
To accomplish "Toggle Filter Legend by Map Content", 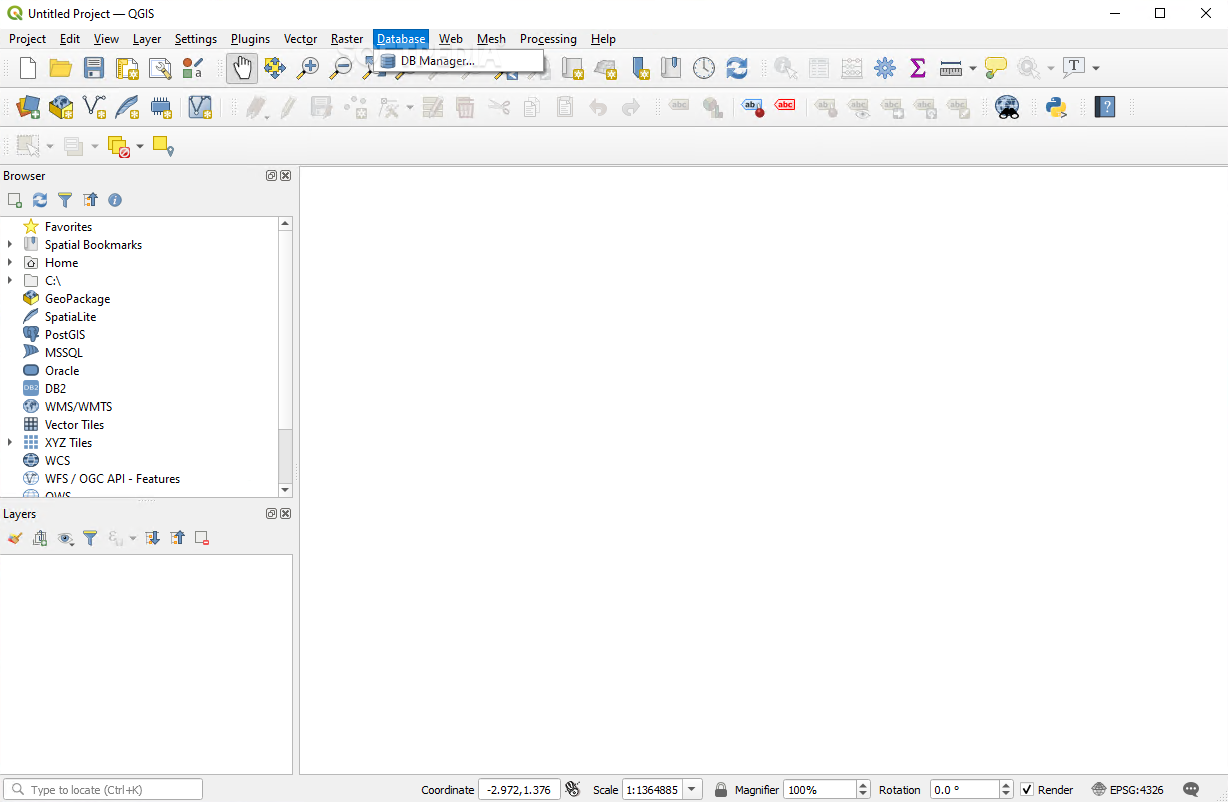I will click(x=90, y=538).
